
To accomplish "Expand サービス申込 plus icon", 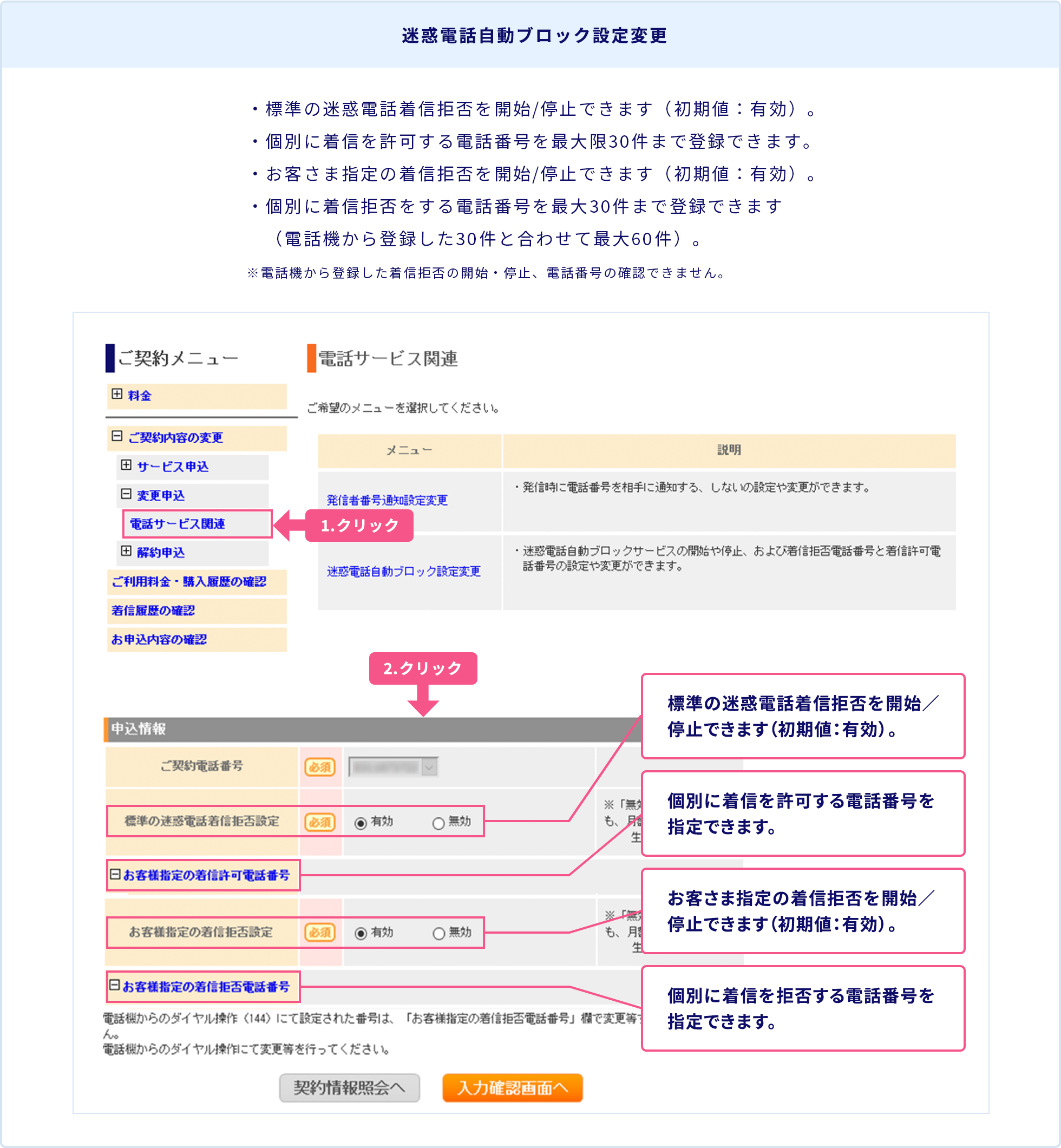I will click(126, 465).
